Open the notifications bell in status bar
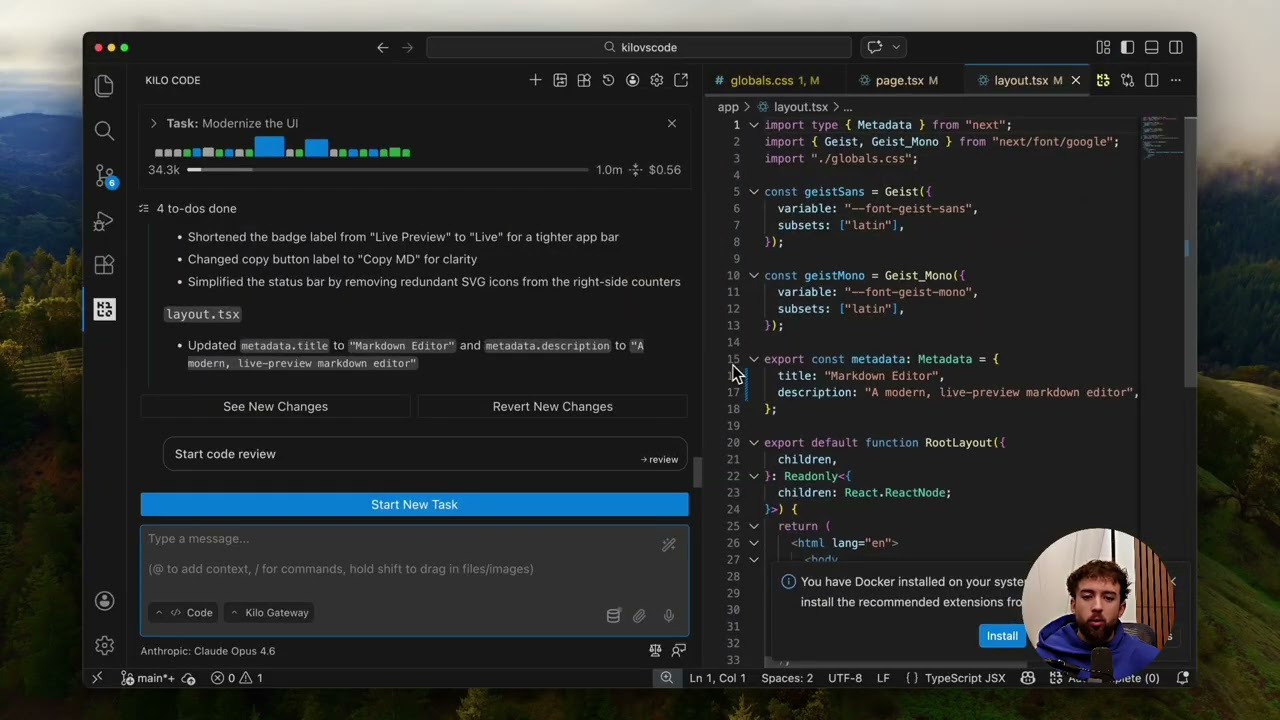This screenshot has height=720, width=1280. coord(1182,678)
